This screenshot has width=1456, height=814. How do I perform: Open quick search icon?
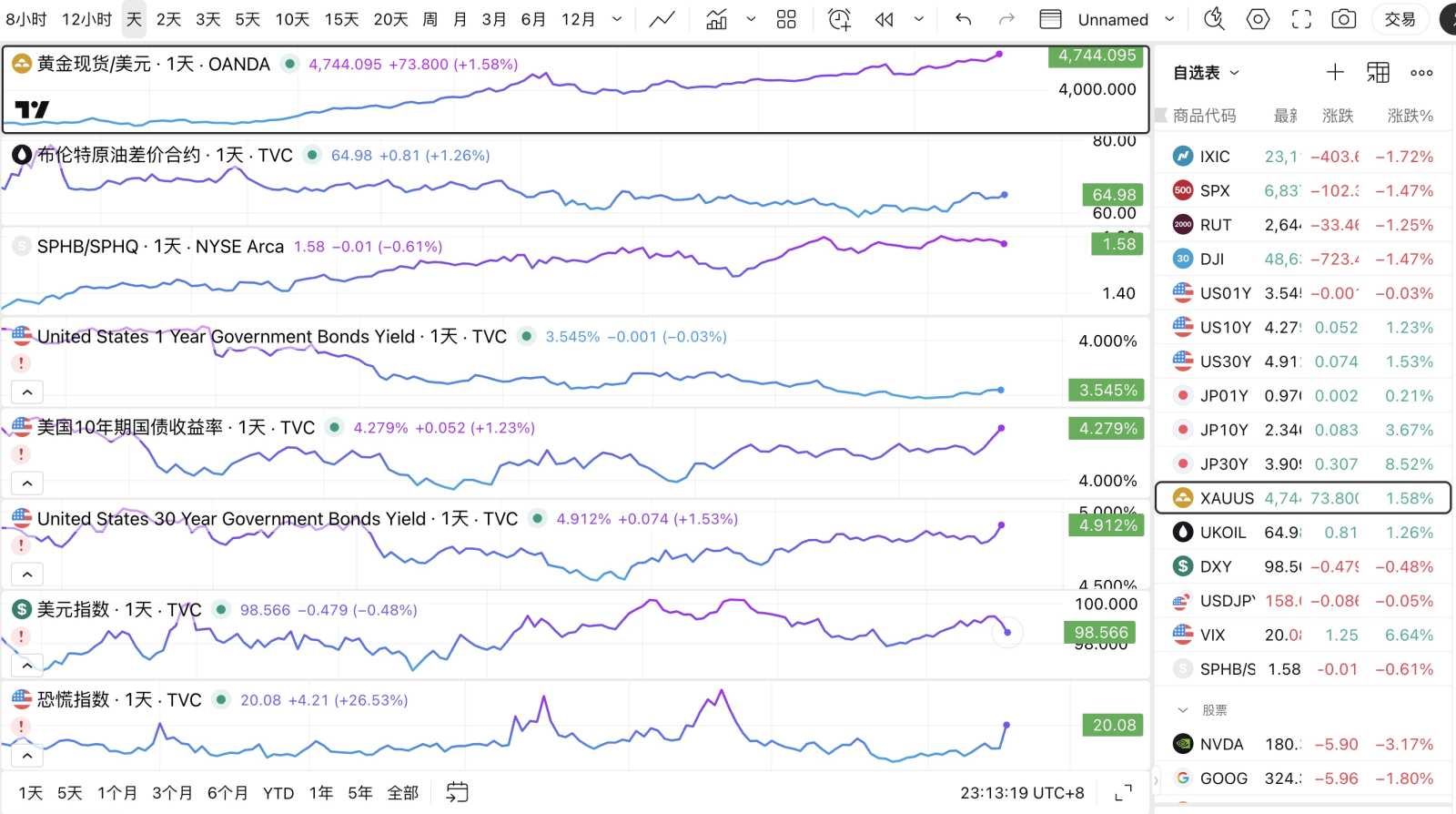pyautogui.click(x=1214, y=19)
